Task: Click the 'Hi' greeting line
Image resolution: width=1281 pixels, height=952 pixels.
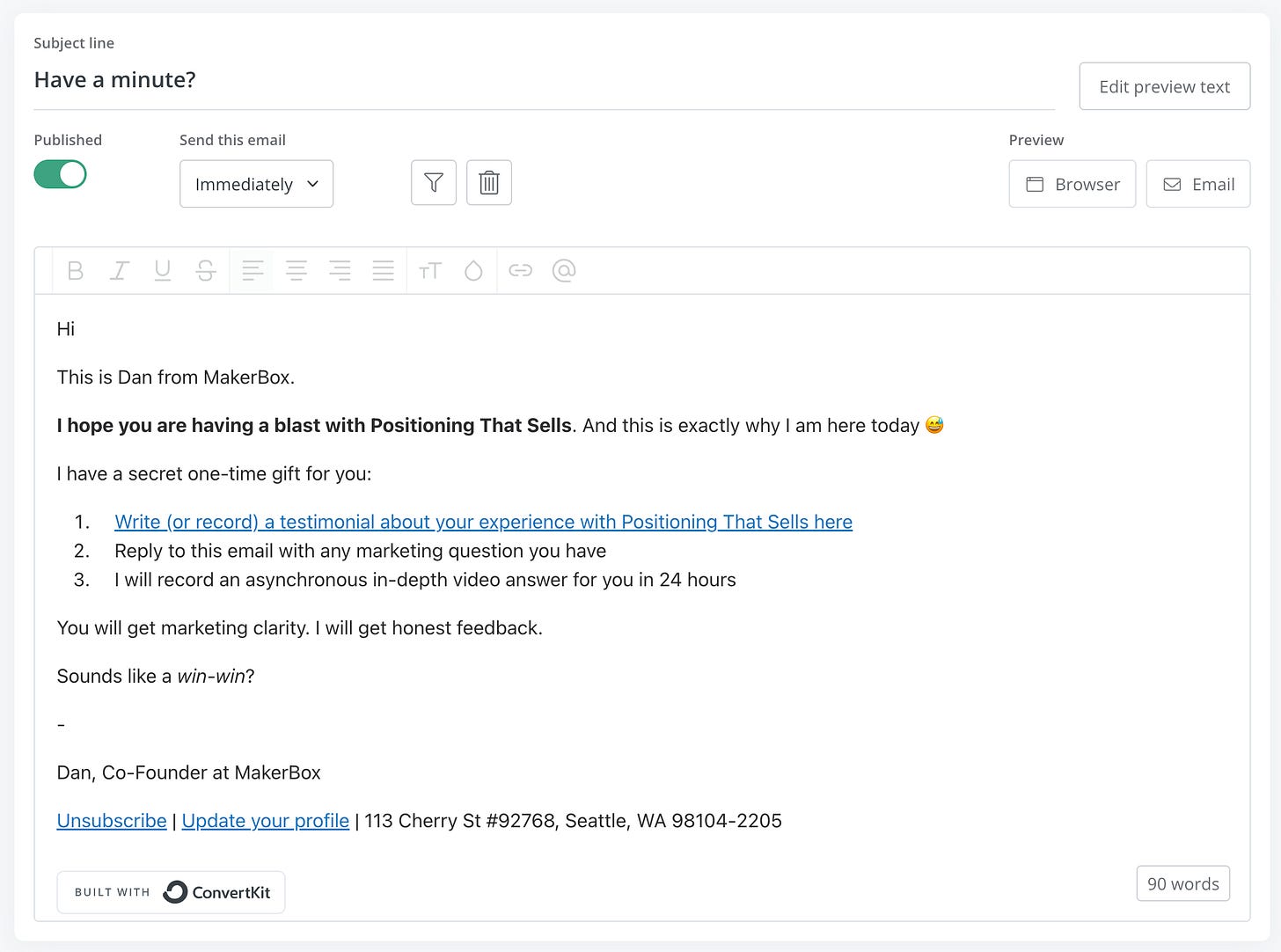Action: coord(66,329)
